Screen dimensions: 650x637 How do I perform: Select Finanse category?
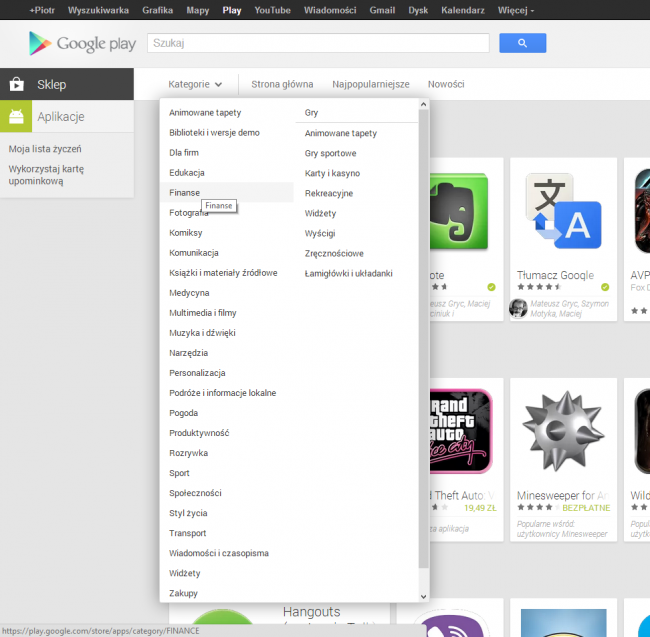pos(226,193)
